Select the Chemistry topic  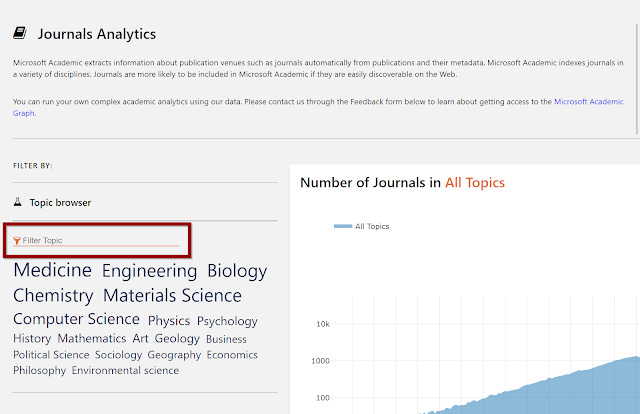(53, 296)
